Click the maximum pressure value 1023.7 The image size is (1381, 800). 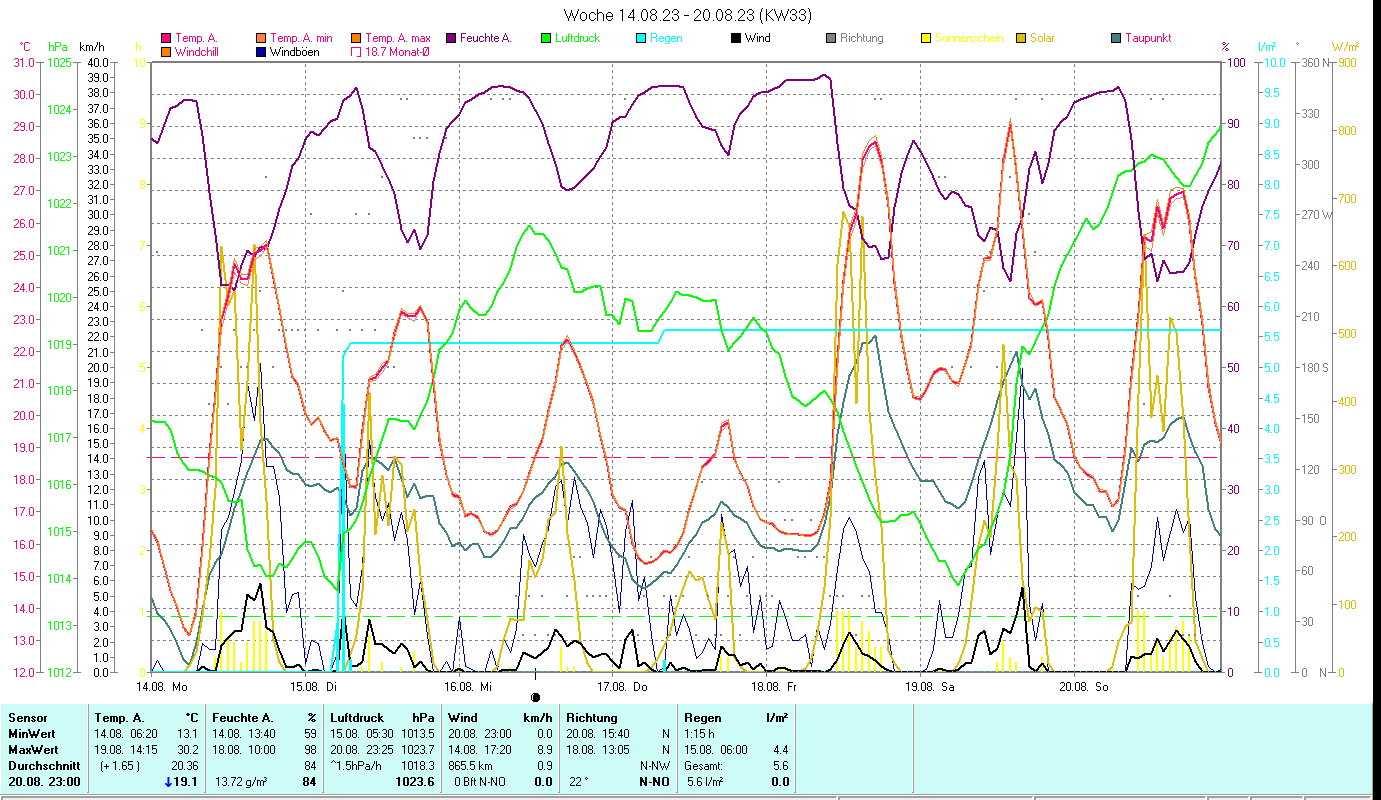(x=418, y=750)
